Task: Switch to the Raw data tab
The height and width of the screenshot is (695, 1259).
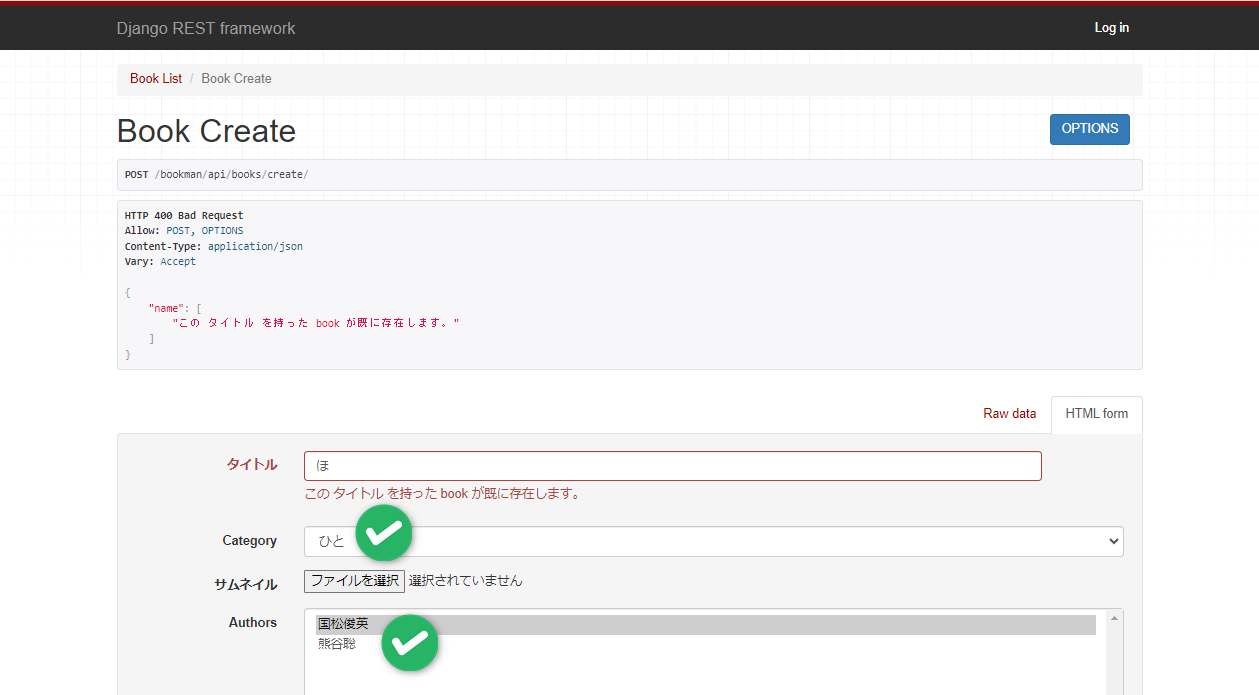Action: [1009, 414]
